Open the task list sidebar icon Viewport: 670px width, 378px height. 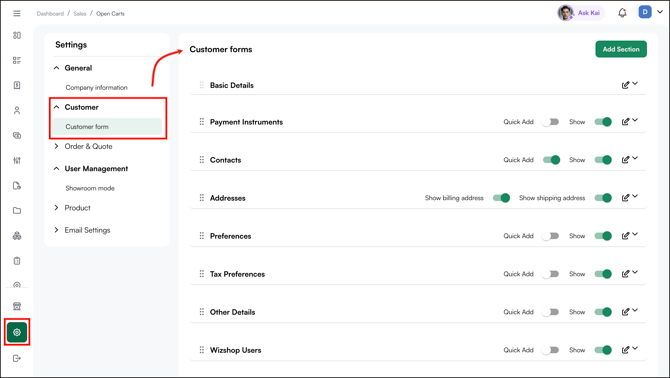click(17, 60)
